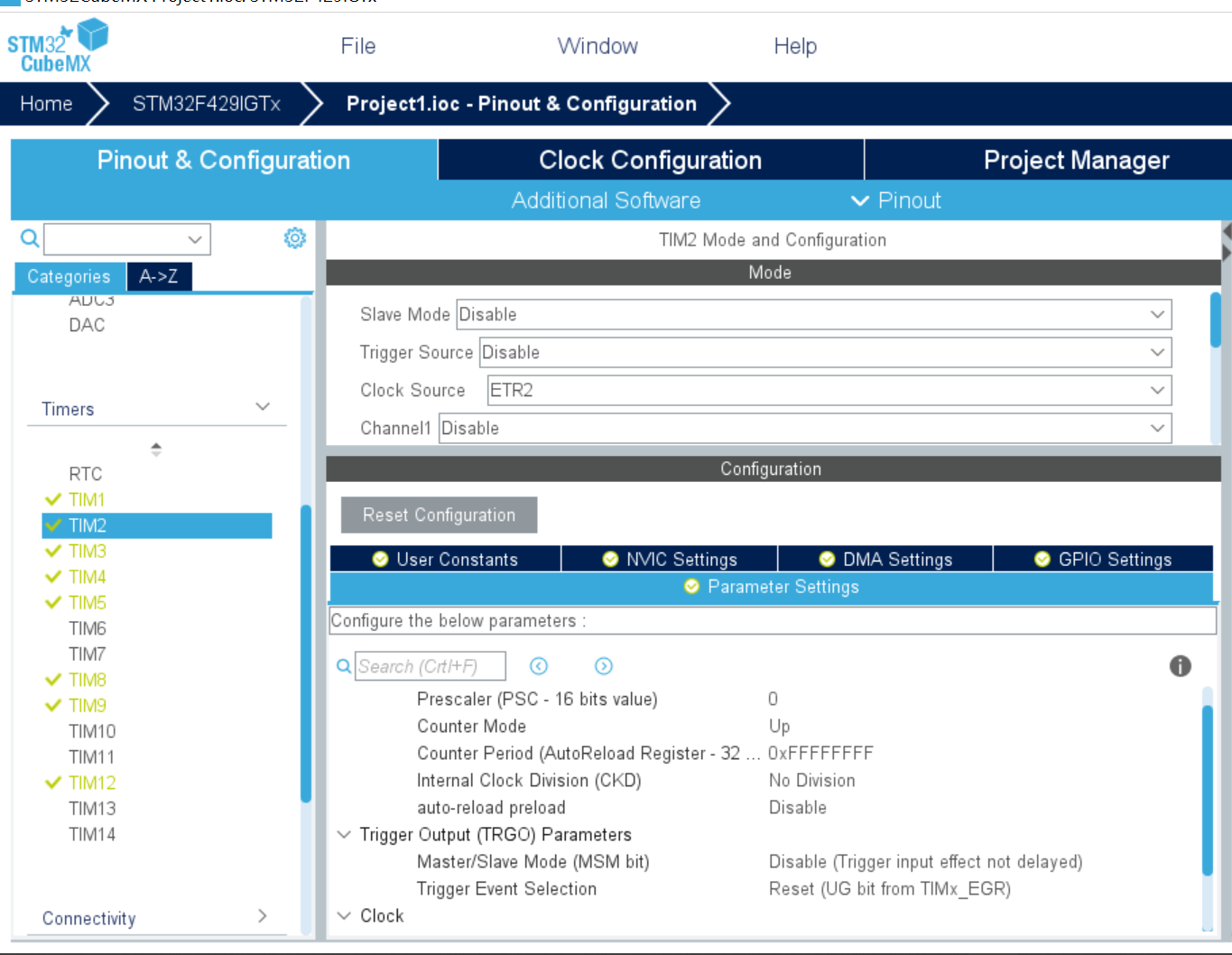Click Counter Period value 0xFFFFFFFF
This screenshot has width=1232, height=955.
point(820,753)
